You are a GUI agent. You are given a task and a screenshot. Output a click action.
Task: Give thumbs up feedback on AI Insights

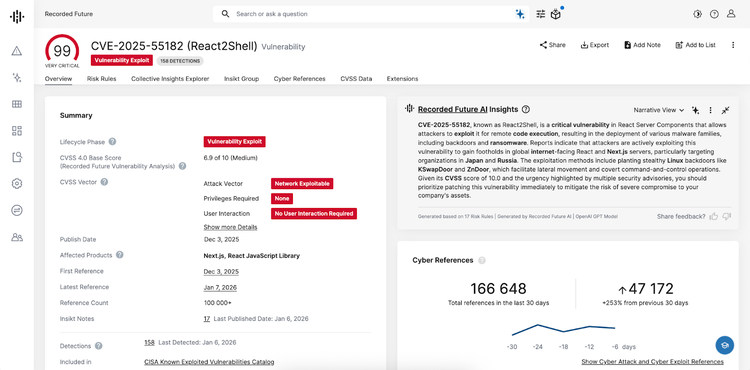pyautogui.click(x=714, y=217)
